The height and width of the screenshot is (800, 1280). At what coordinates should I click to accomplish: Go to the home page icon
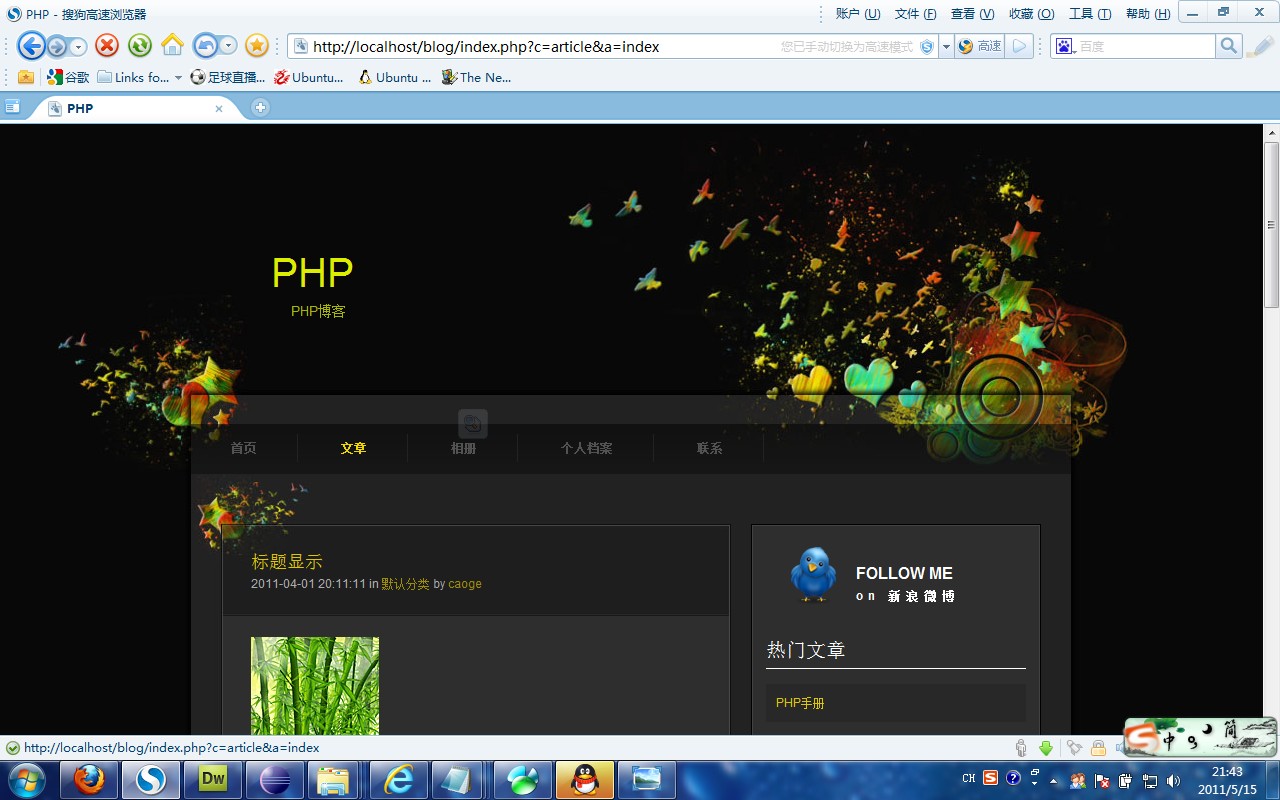pyautogui.click(x=172, y=46)
